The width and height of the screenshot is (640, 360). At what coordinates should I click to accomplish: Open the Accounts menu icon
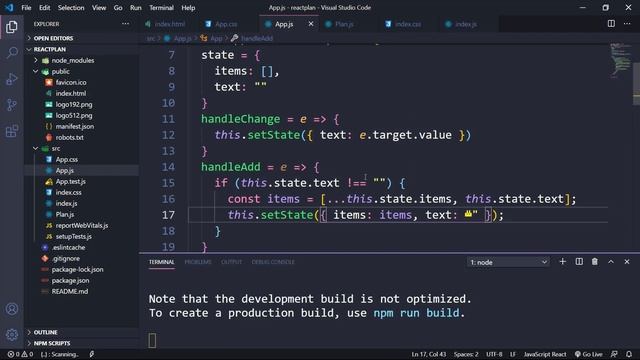pyautogui.click(x=12, y=309)
